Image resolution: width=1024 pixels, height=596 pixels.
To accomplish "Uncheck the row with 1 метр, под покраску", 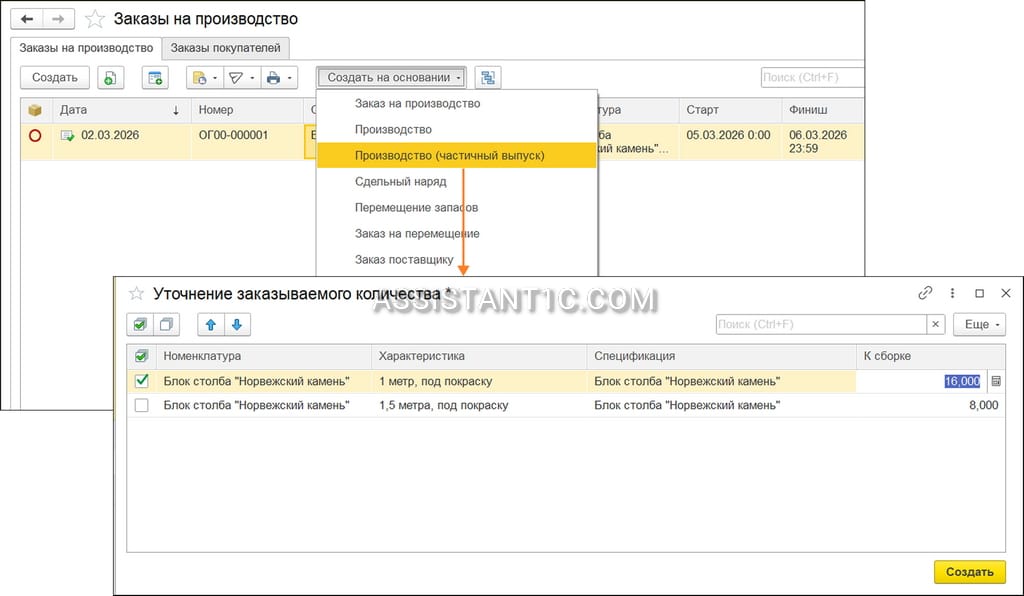I will pyautogui.click(x=141, y=381).
